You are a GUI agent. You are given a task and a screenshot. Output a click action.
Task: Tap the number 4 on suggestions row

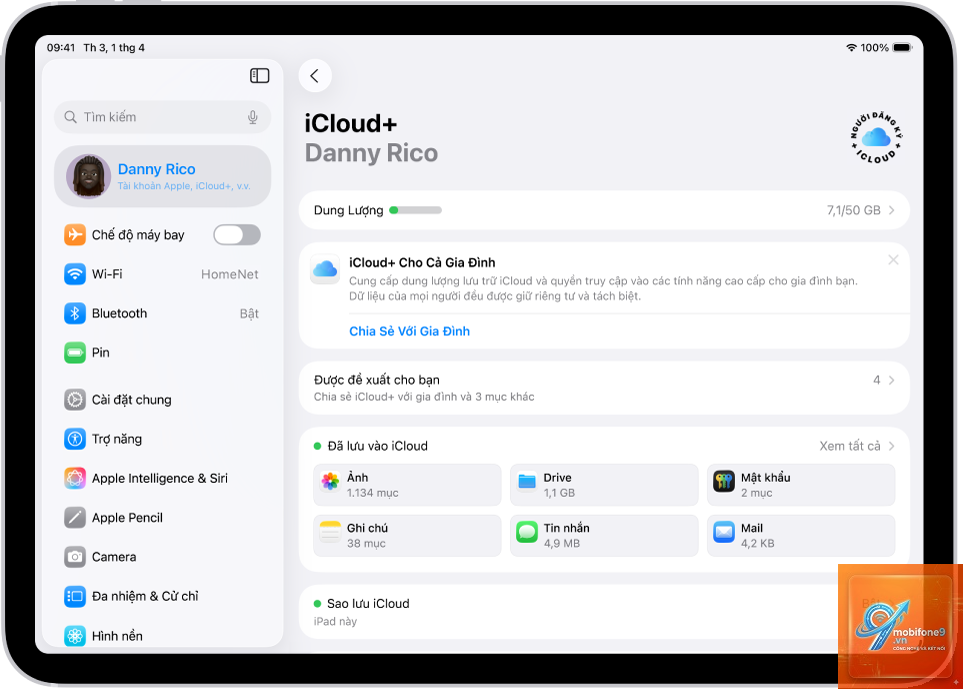pos(876,380)
